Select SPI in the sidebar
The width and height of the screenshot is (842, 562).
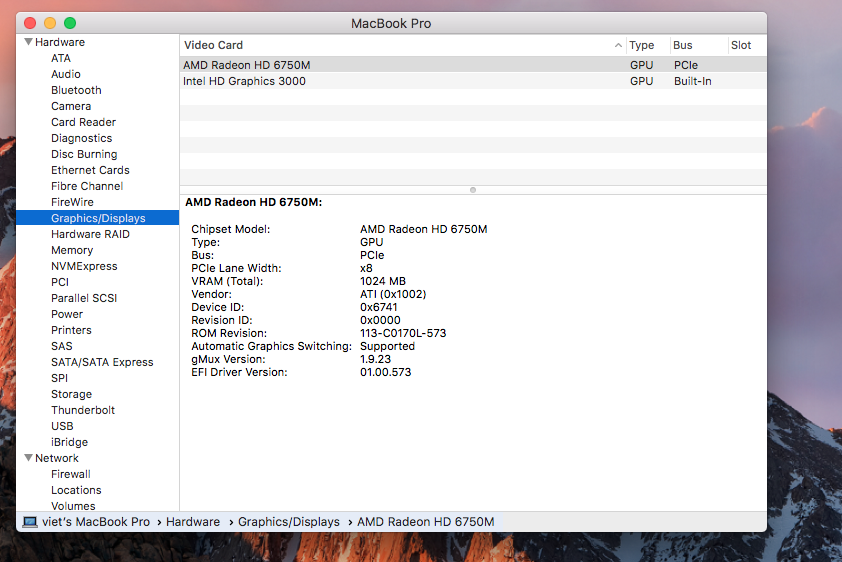(x=59, y=378)
